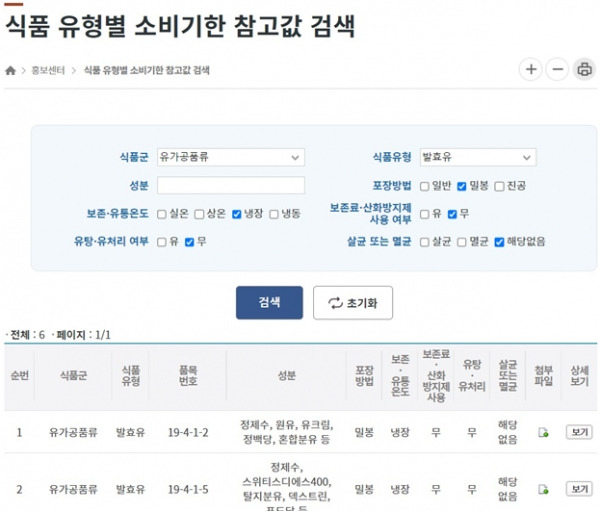This screenshot has height=511, width=600.
Task: Check the 진공 packaging checkbox
Action: [499, 186]
